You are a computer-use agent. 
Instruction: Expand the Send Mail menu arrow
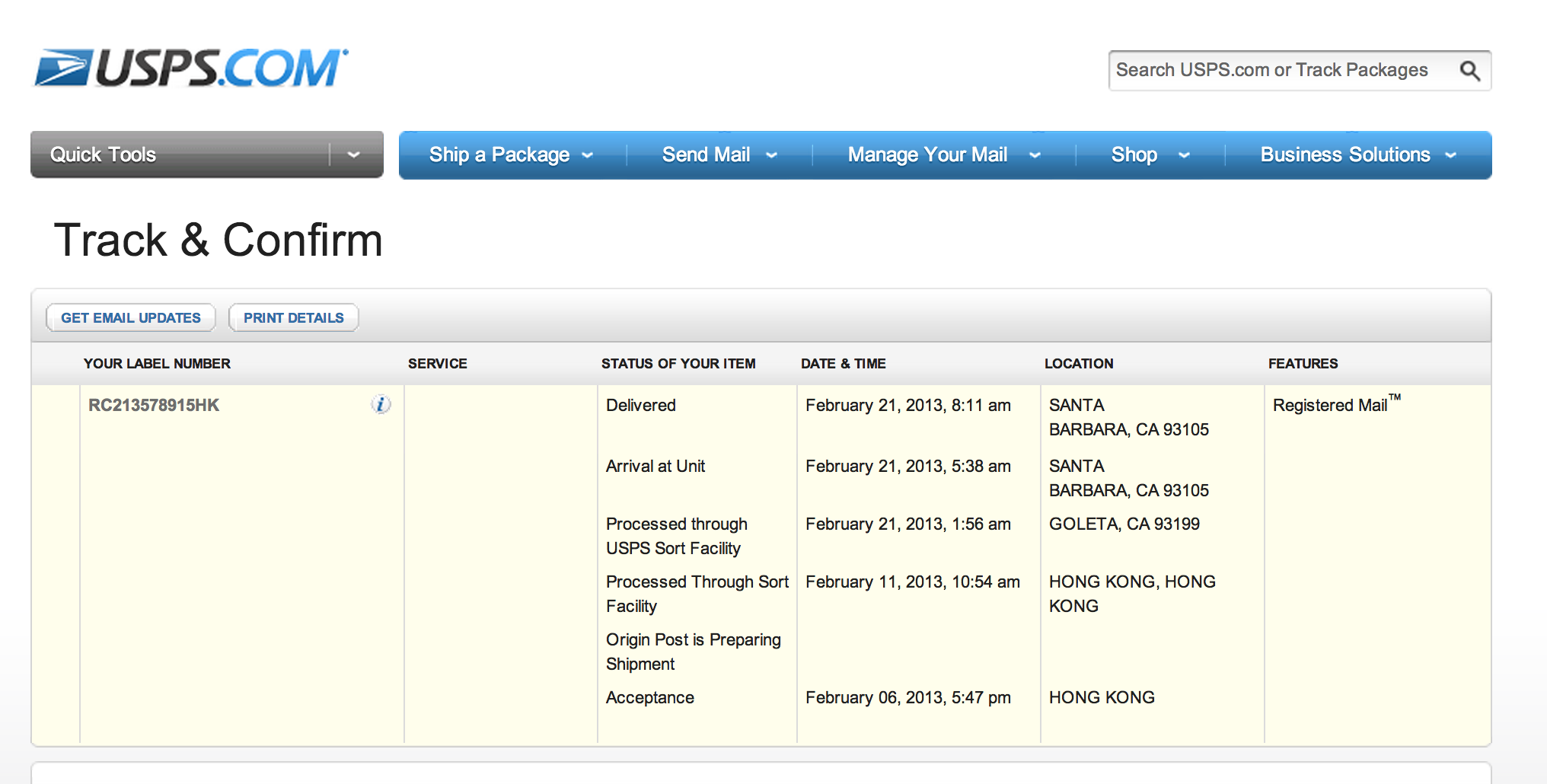772,155
